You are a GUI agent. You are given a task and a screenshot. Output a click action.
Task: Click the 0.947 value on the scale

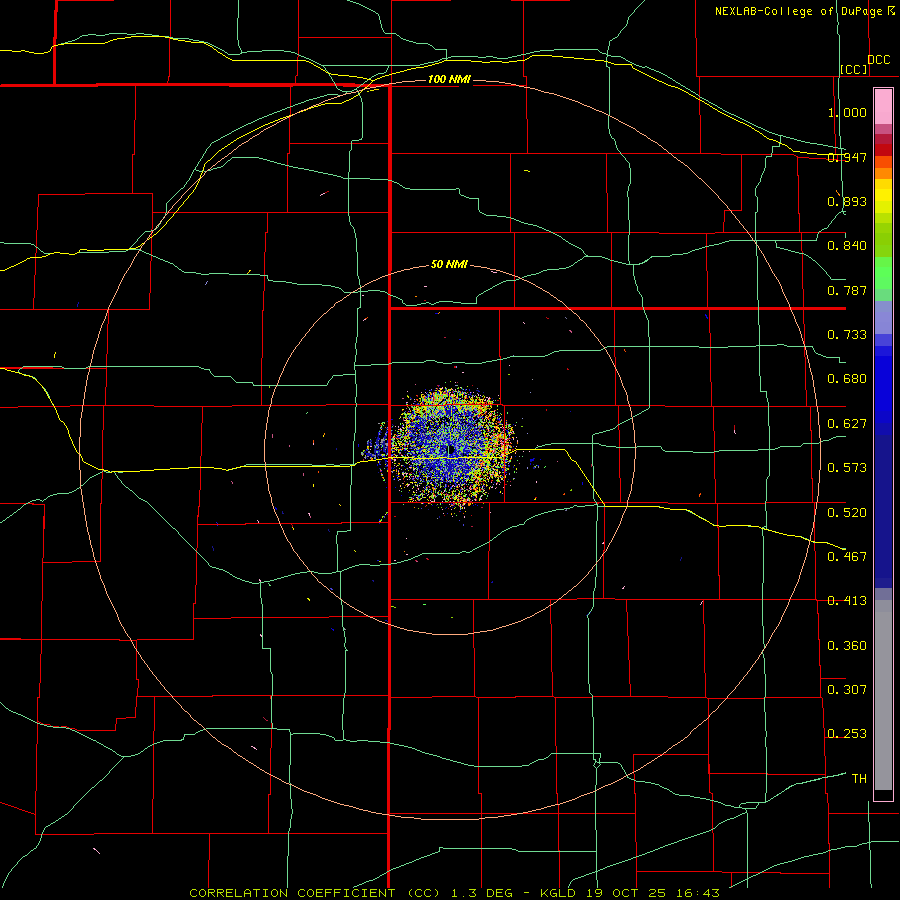click(847, 157)
